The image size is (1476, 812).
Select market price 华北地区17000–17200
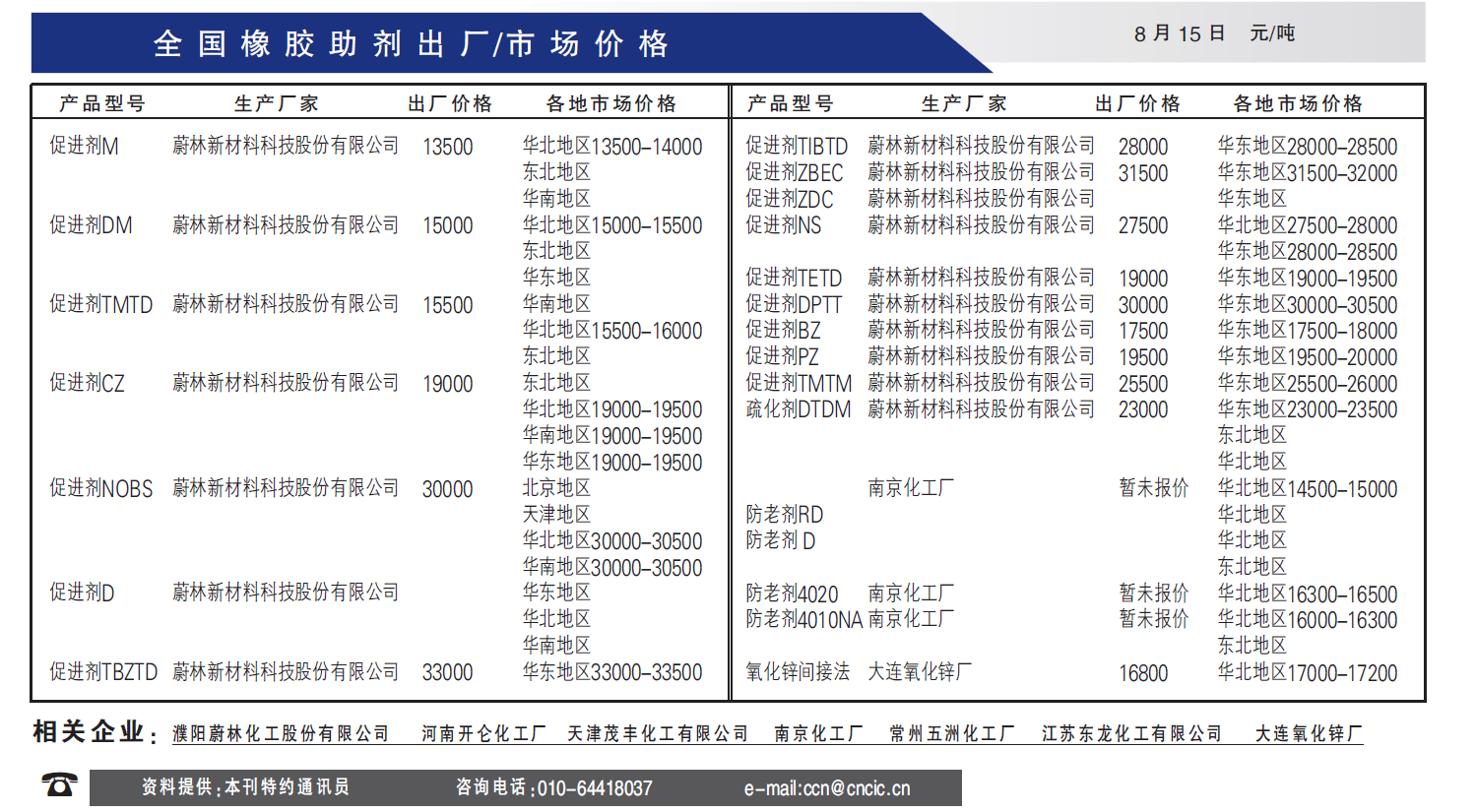pos(1308,673)
